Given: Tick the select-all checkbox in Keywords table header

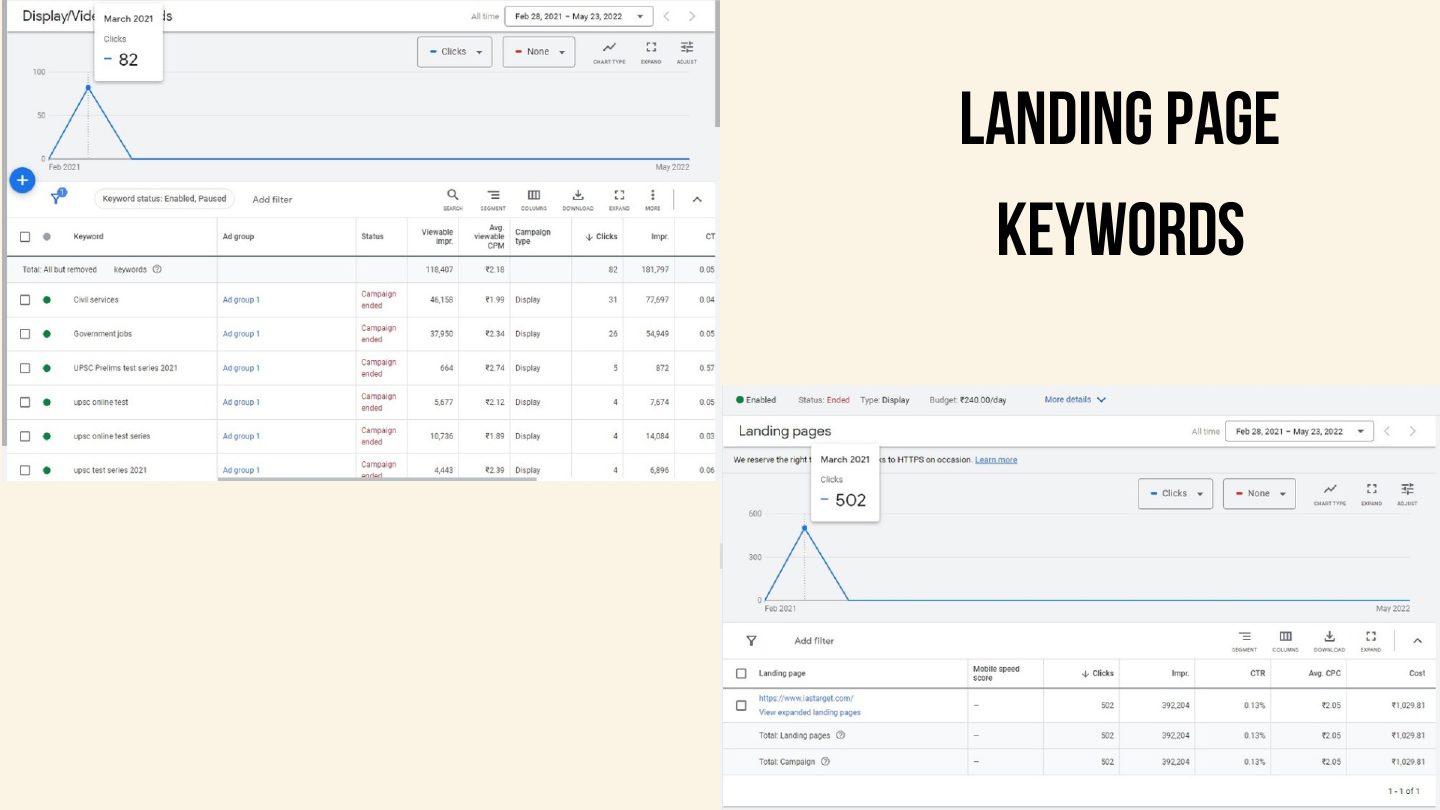Looking at the screenshot, I should click(25, 237).
